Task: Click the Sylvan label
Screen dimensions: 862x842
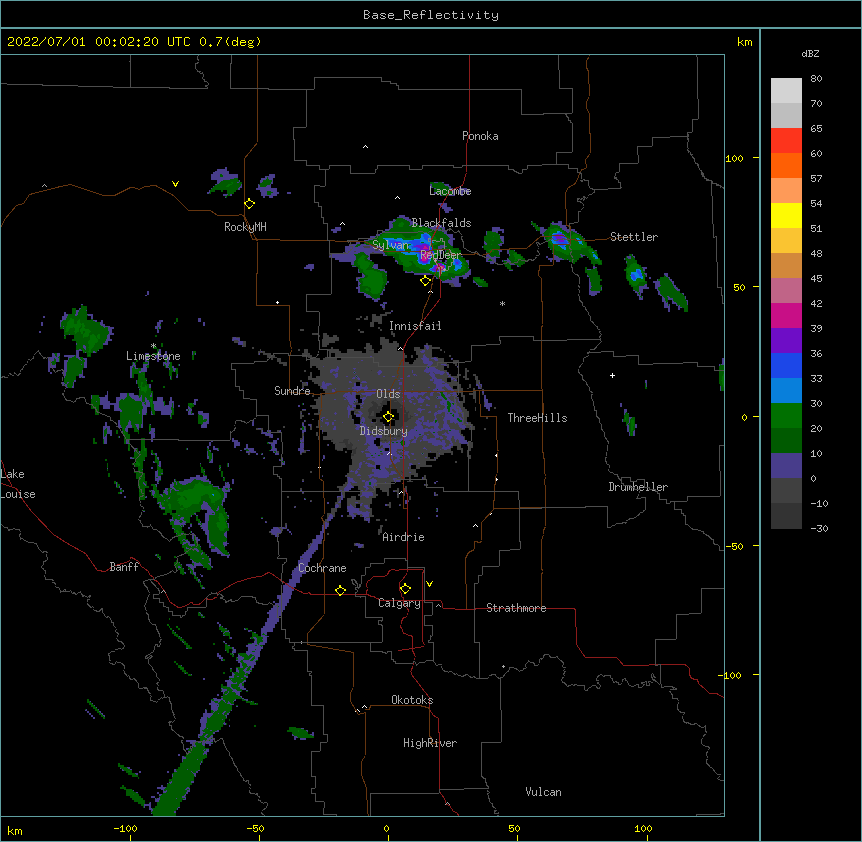Action: click(x=391, y=245)
